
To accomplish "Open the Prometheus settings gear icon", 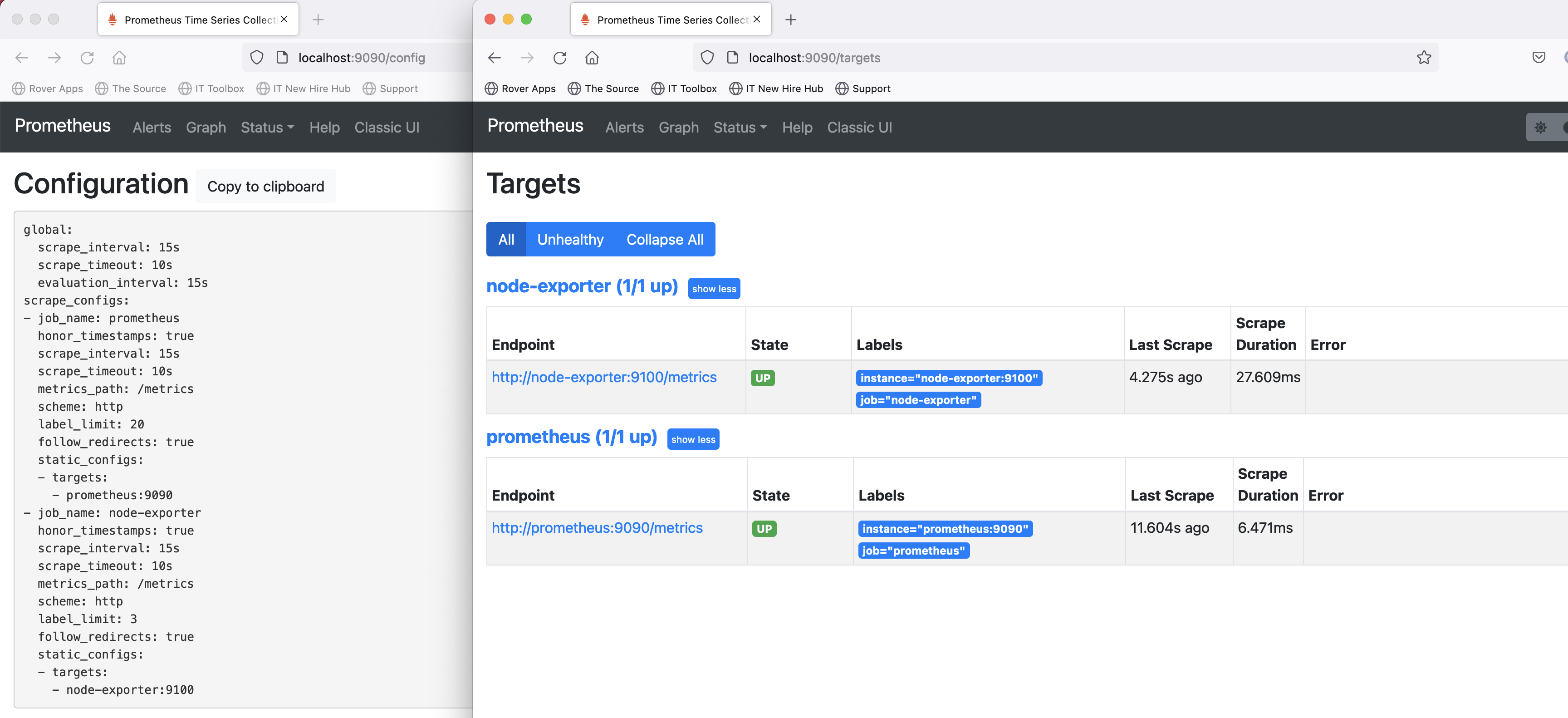I will 1541,127.
